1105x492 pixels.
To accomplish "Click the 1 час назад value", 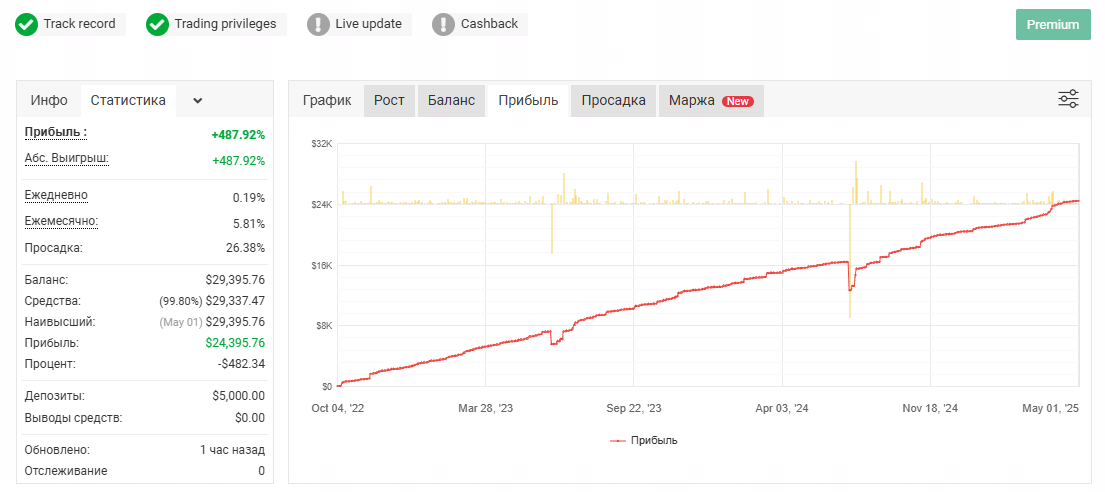I will coord(233,450).
